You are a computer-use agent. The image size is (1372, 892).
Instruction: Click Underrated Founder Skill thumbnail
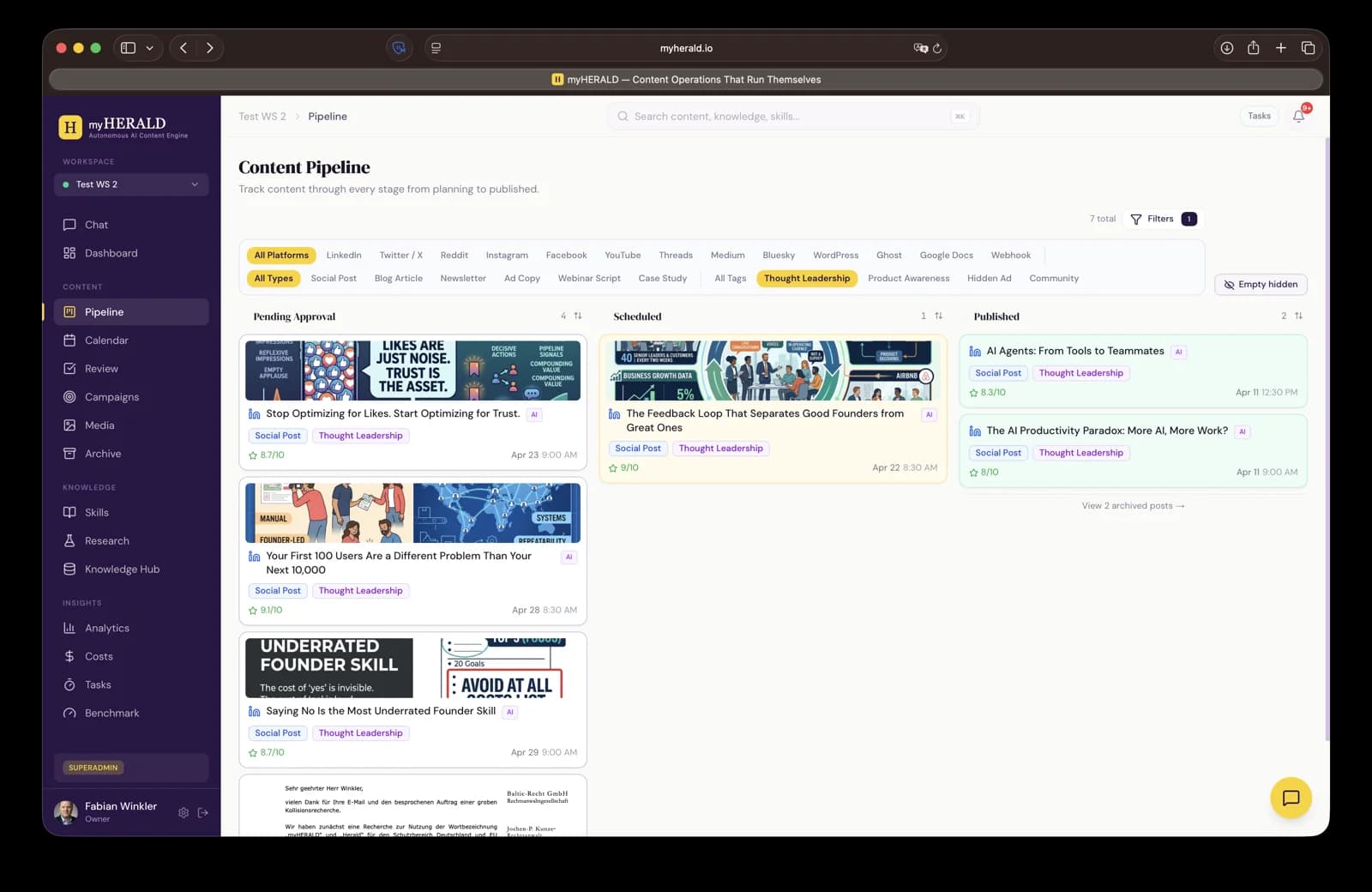[412, 667]
